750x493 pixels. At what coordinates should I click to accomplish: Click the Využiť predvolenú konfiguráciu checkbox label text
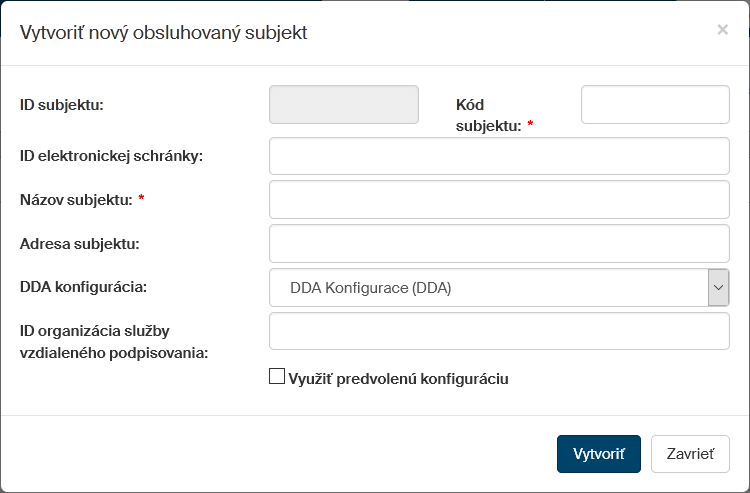coord(398,378)
